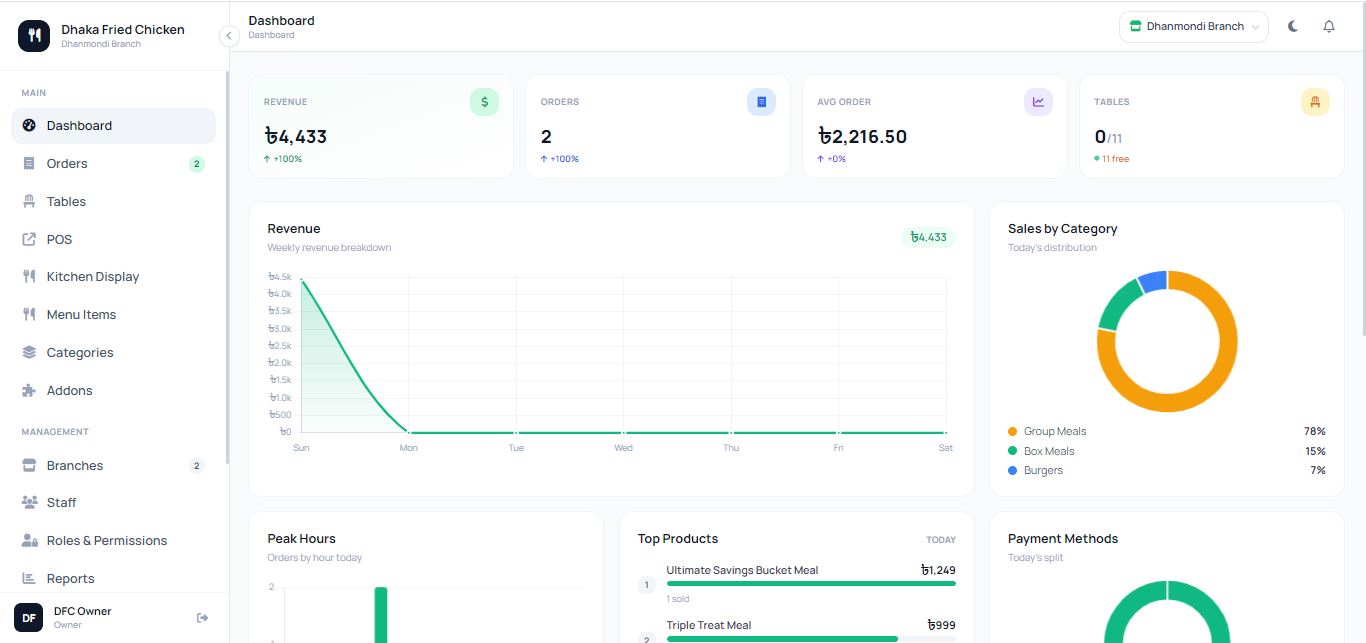Click the green Box Meals legend dot
The width and height of the screenshot is (1366, 643).
[x=1013, y=451]
